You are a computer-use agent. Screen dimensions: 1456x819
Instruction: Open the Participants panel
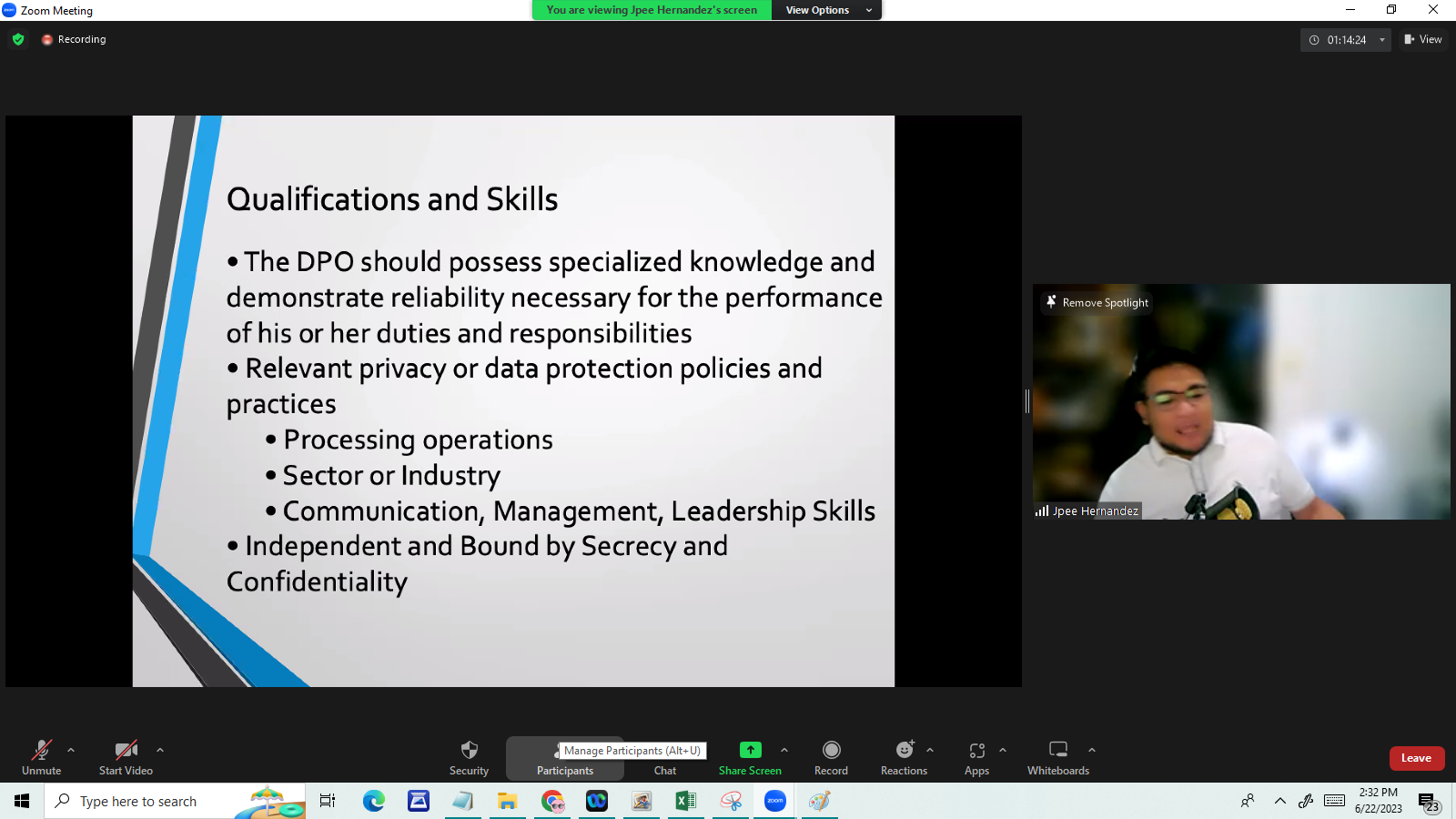point(565,757)
